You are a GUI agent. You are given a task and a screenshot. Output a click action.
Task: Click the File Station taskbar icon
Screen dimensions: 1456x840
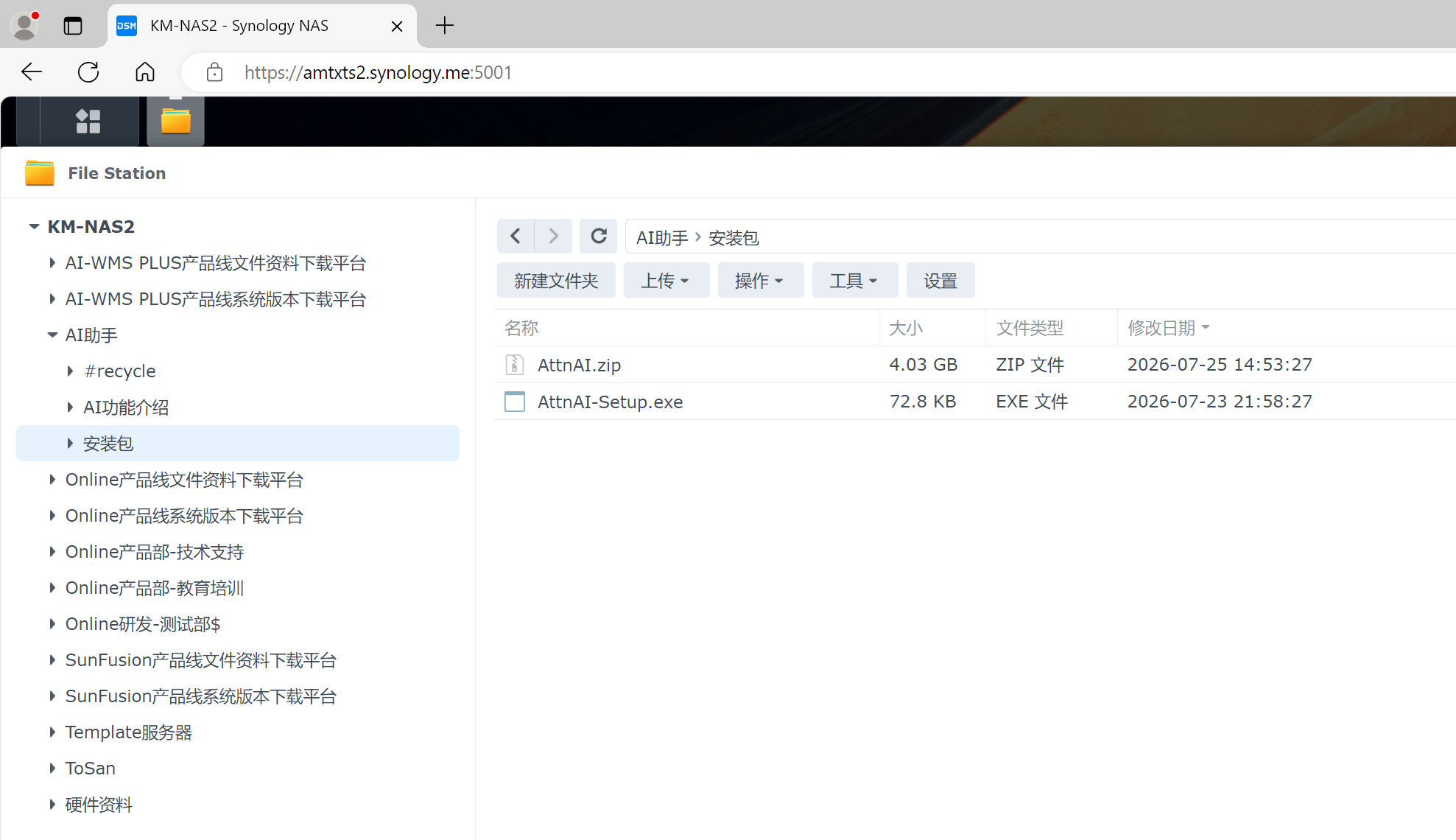click(x=176, y=122)
